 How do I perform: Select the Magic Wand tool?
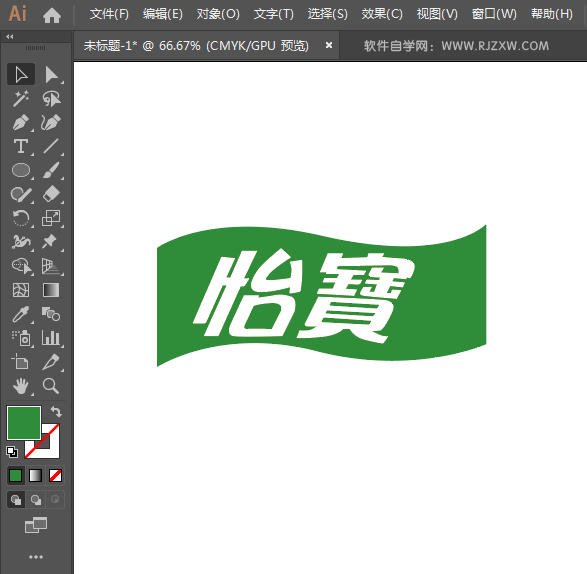21,98
